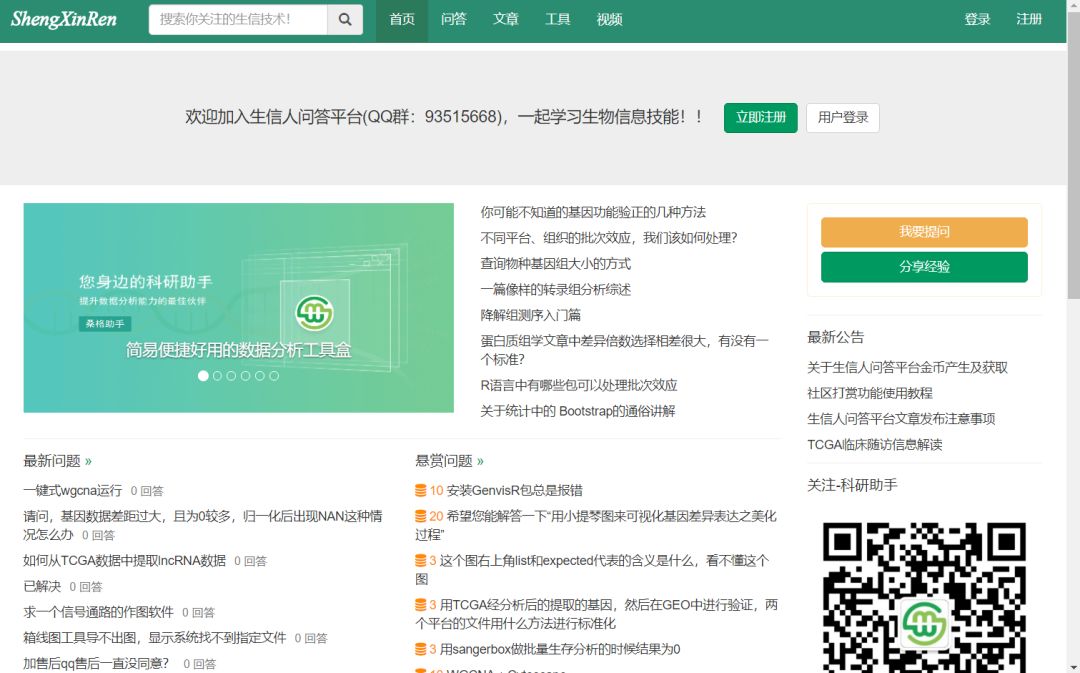Open notice 社区打赏功能使用教程
The image size is (1080, 673).
(870, 393)
